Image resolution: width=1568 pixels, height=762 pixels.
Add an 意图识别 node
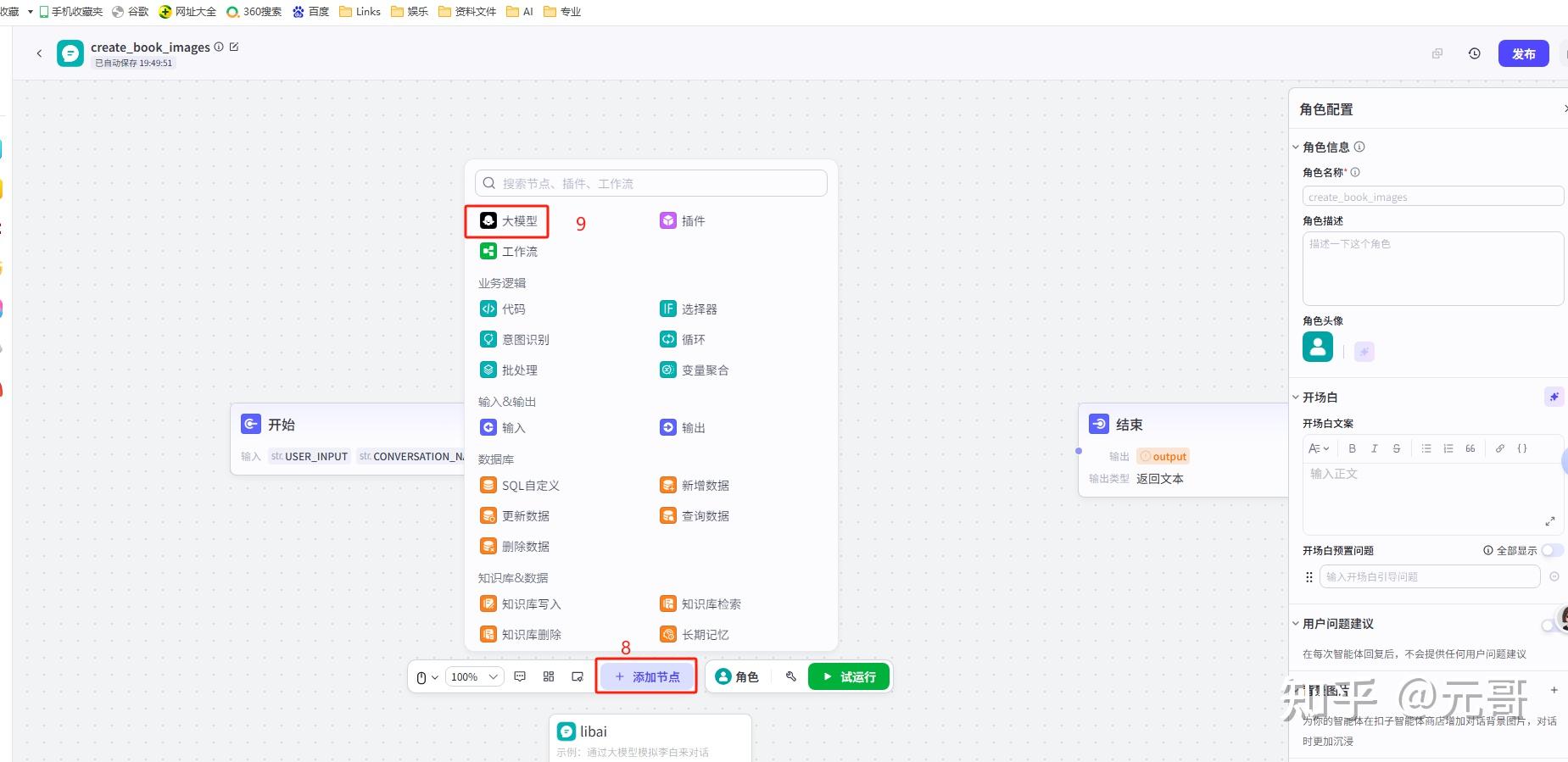pos(514,340)
